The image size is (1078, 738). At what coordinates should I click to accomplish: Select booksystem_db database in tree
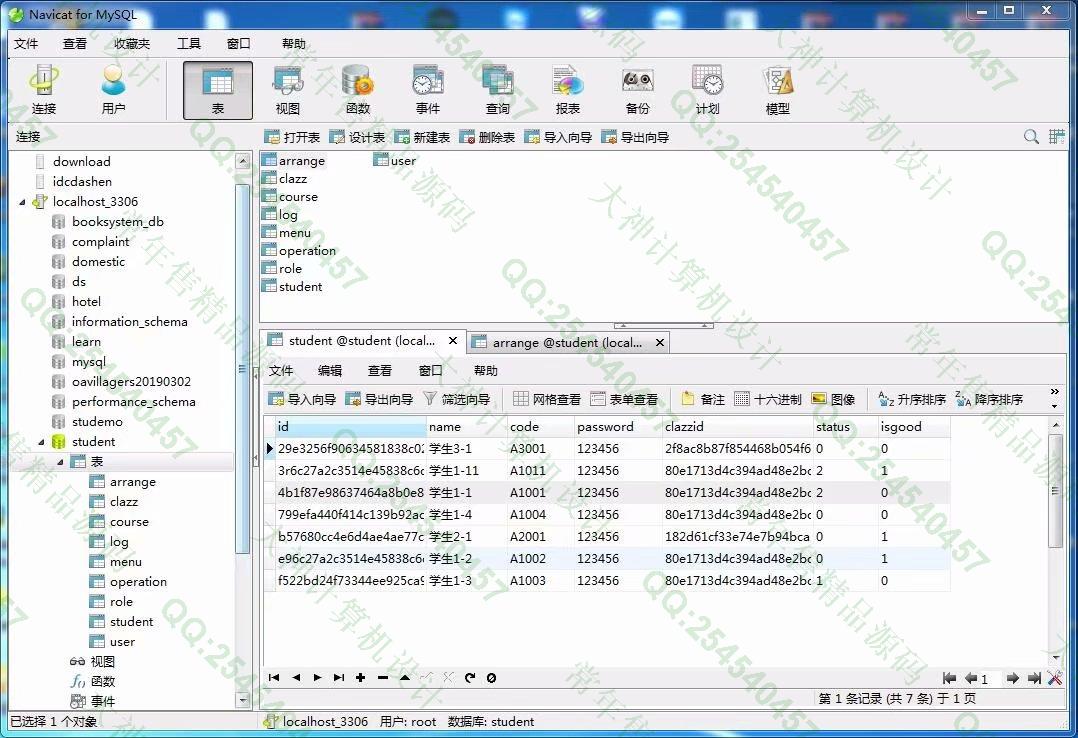pos(118,221)
